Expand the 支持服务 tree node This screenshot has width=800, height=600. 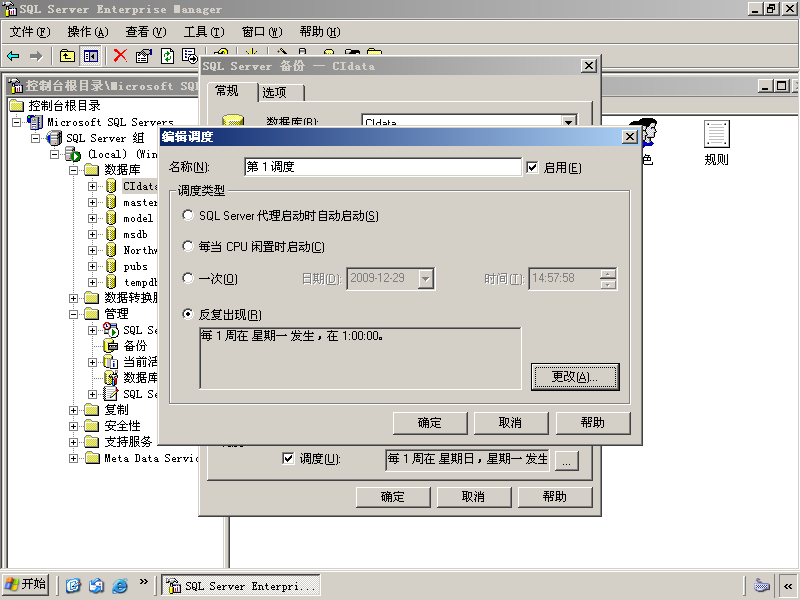[73, 442]
